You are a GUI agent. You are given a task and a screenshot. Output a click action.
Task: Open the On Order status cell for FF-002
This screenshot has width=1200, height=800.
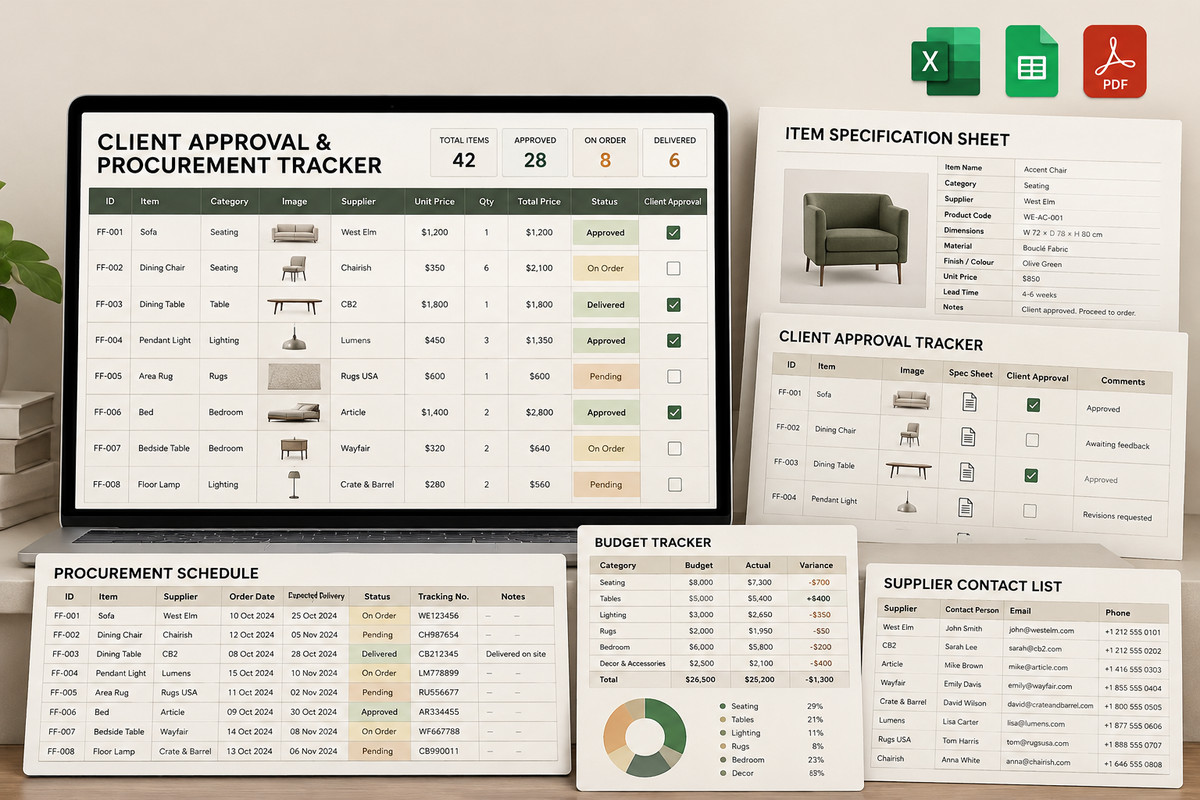tap(605, 268)
